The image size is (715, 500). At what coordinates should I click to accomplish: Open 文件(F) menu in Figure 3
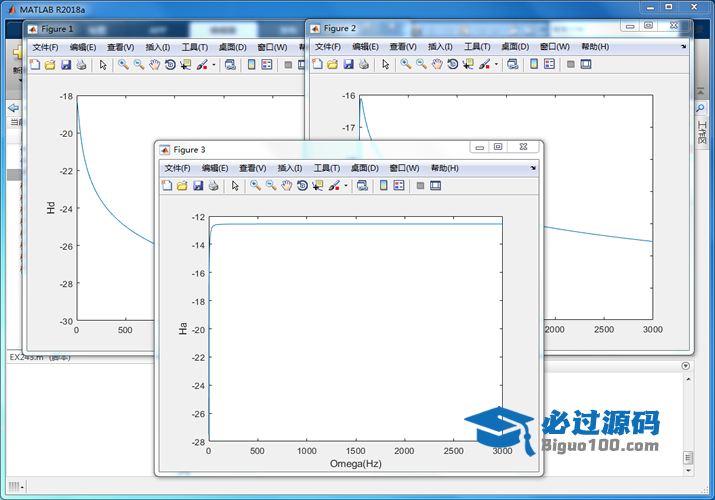click(177, 168)
